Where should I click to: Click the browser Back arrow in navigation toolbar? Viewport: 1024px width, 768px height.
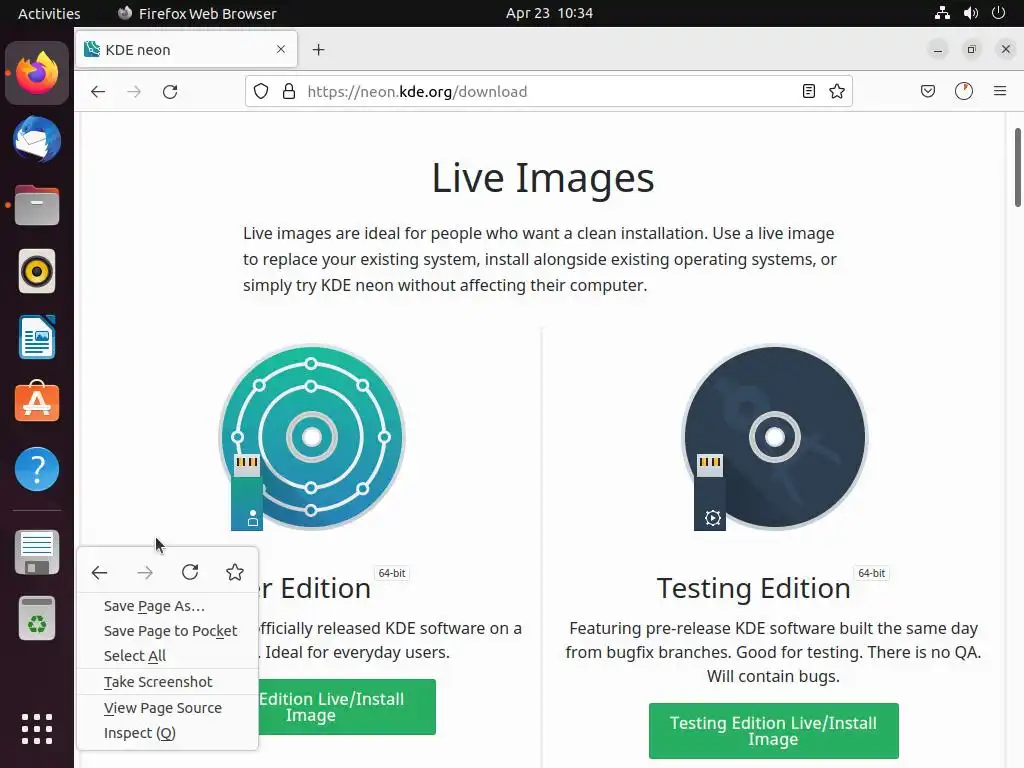98,91
